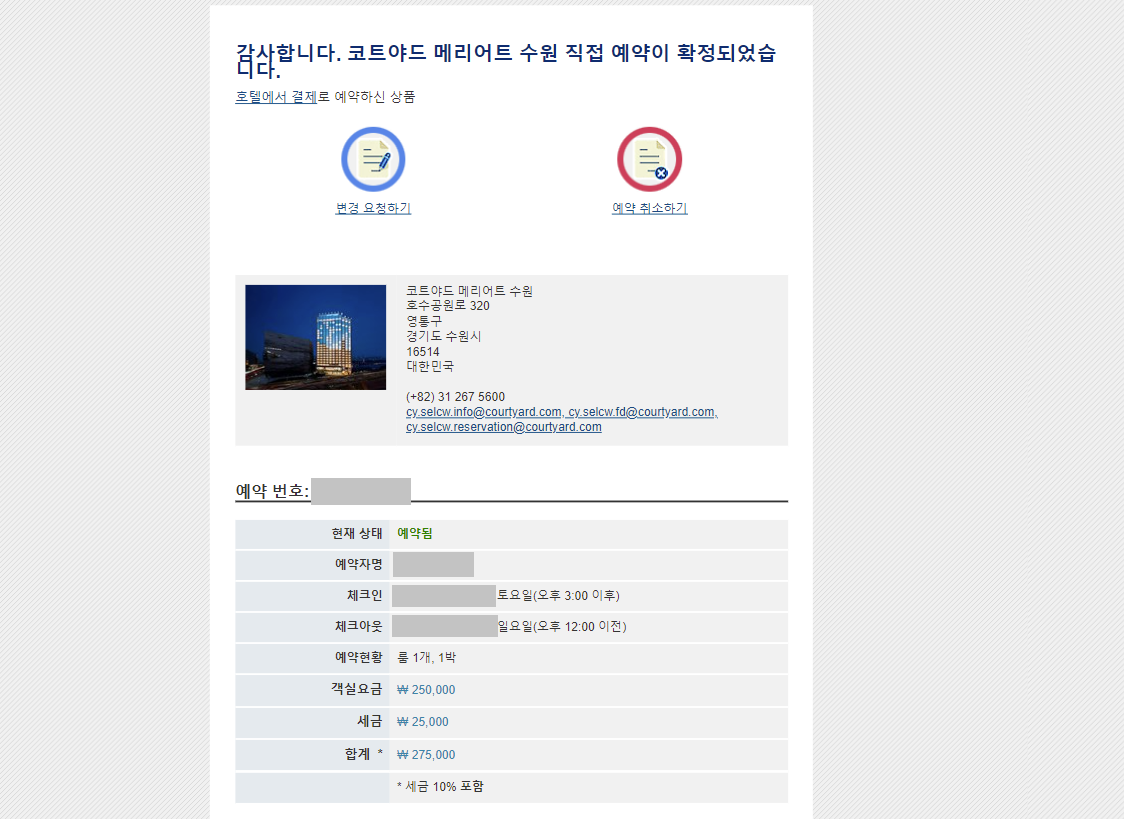This screenshot has height=819, width=1124.
Task: Click the 예약됨 status text
Action: click(x=415, y=533)
